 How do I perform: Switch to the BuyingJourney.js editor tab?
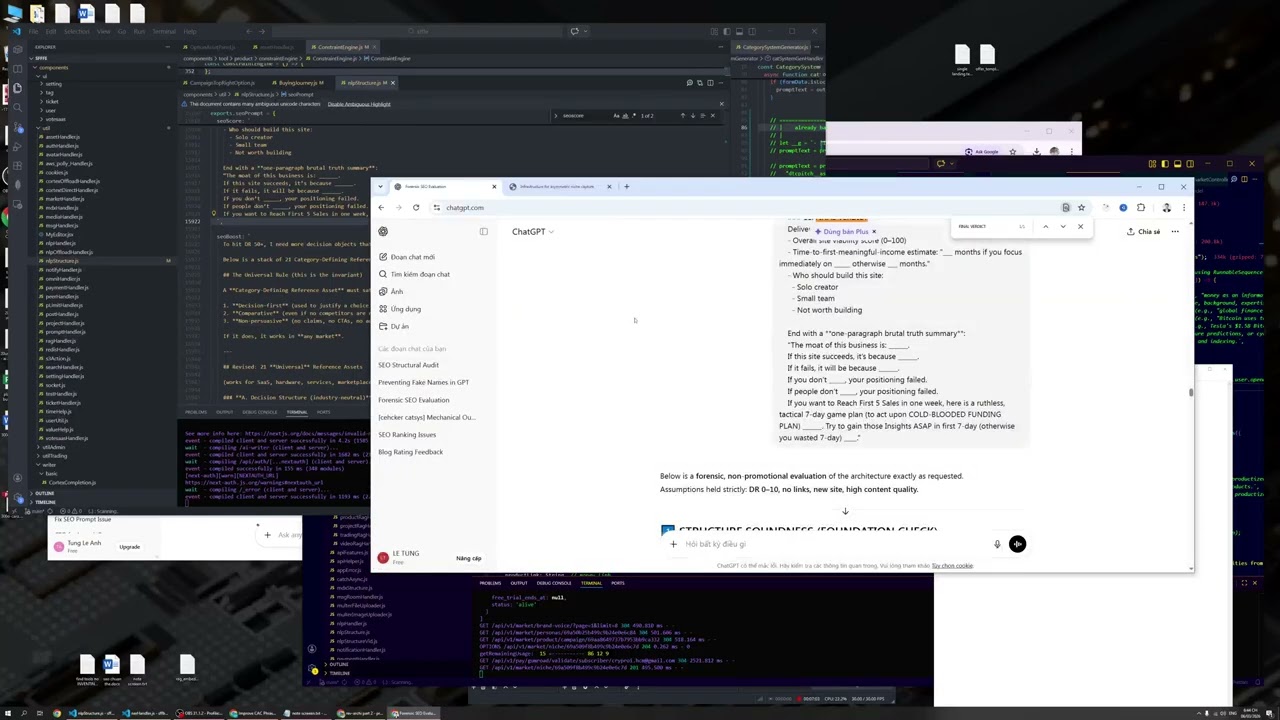click(300, 83)
